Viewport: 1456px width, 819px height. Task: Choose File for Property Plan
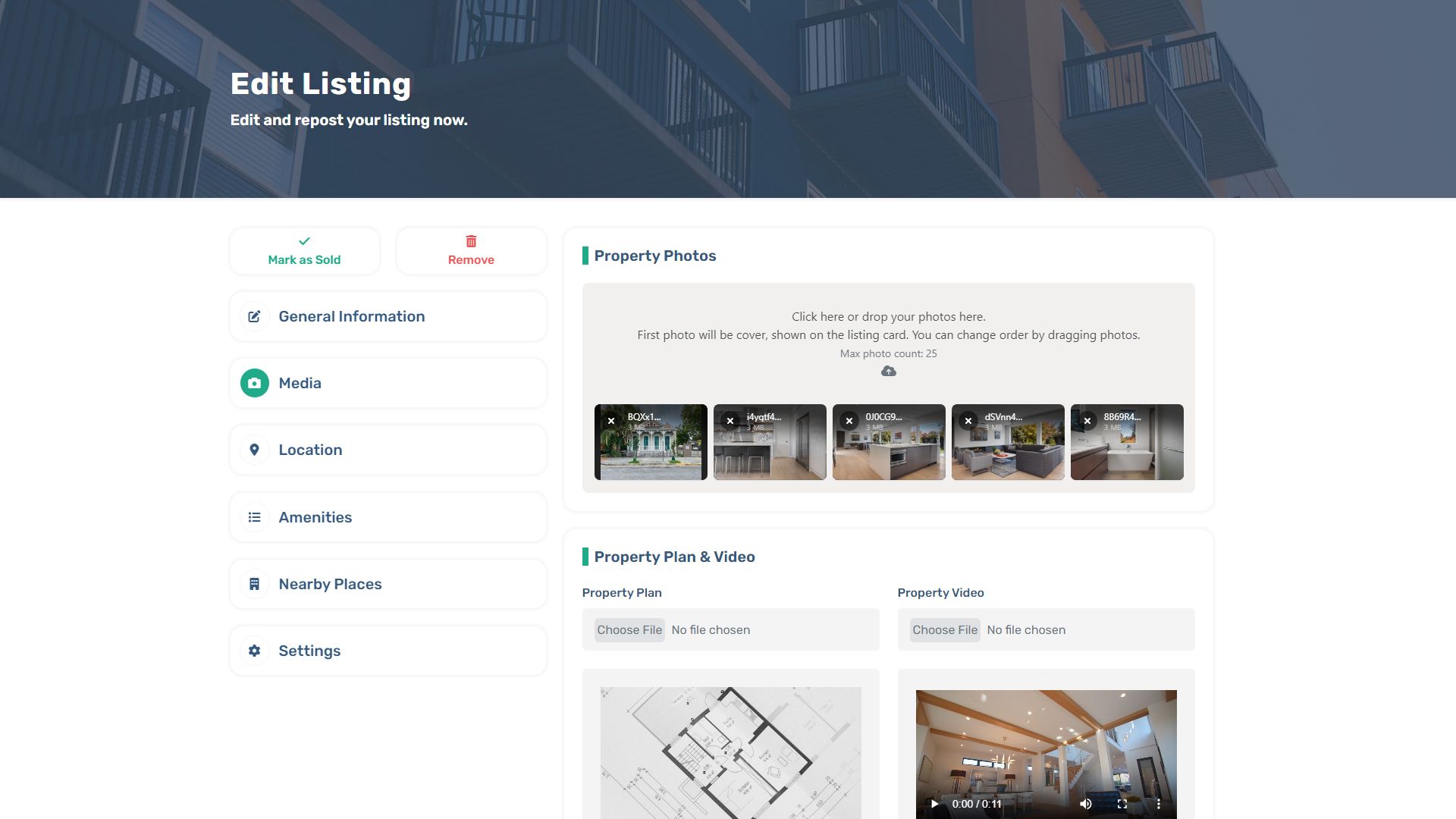[x=629, y=630]
